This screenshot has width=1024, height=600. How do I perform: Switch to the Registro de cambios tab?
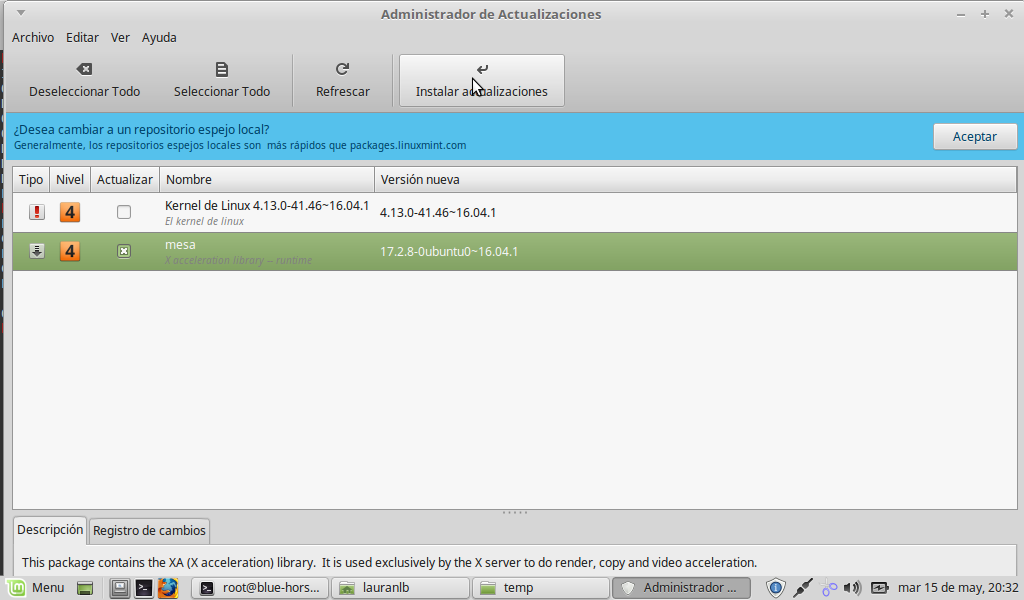149,530
